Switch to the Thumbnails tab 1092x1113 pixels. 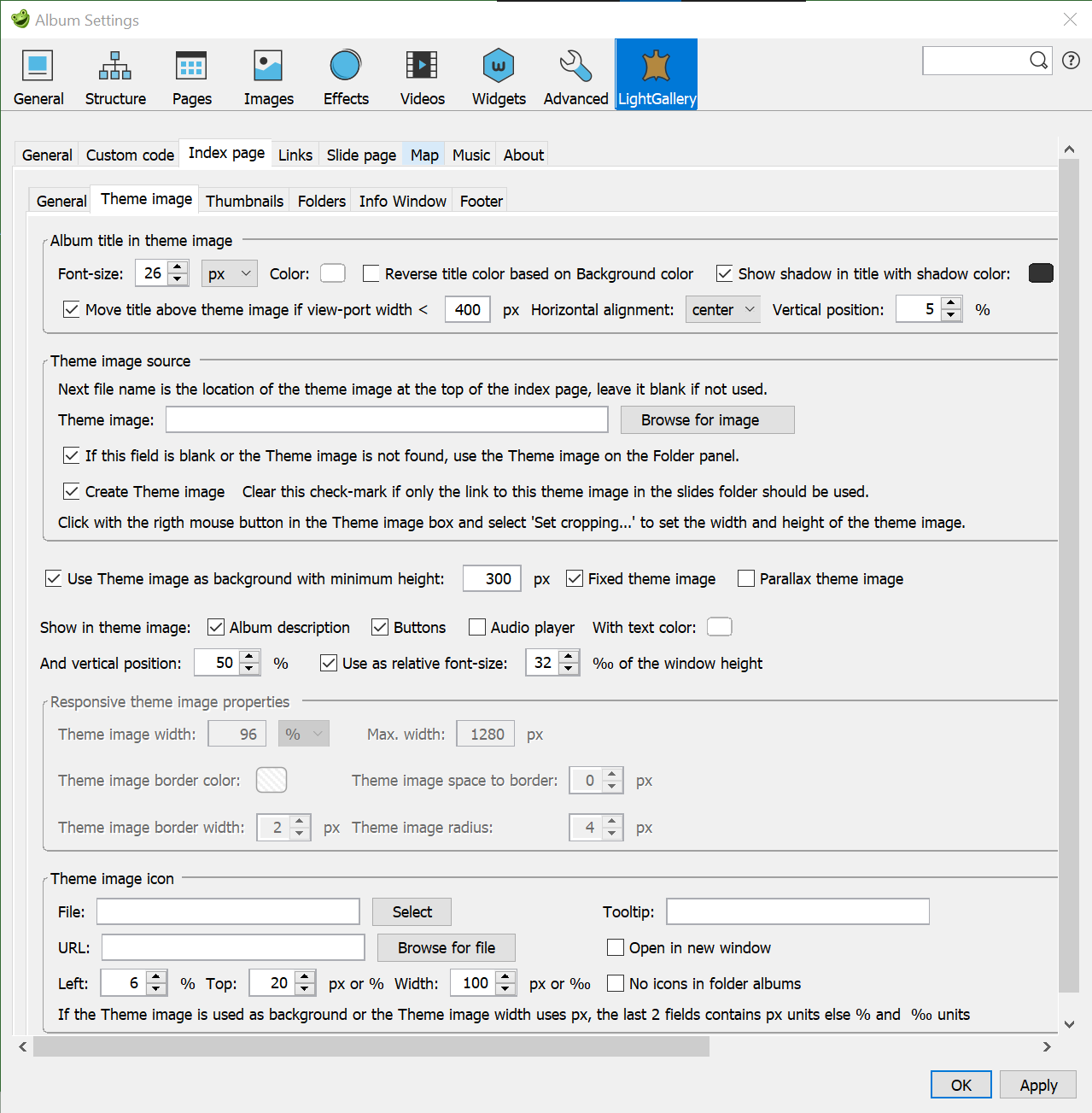coord(244,200)
